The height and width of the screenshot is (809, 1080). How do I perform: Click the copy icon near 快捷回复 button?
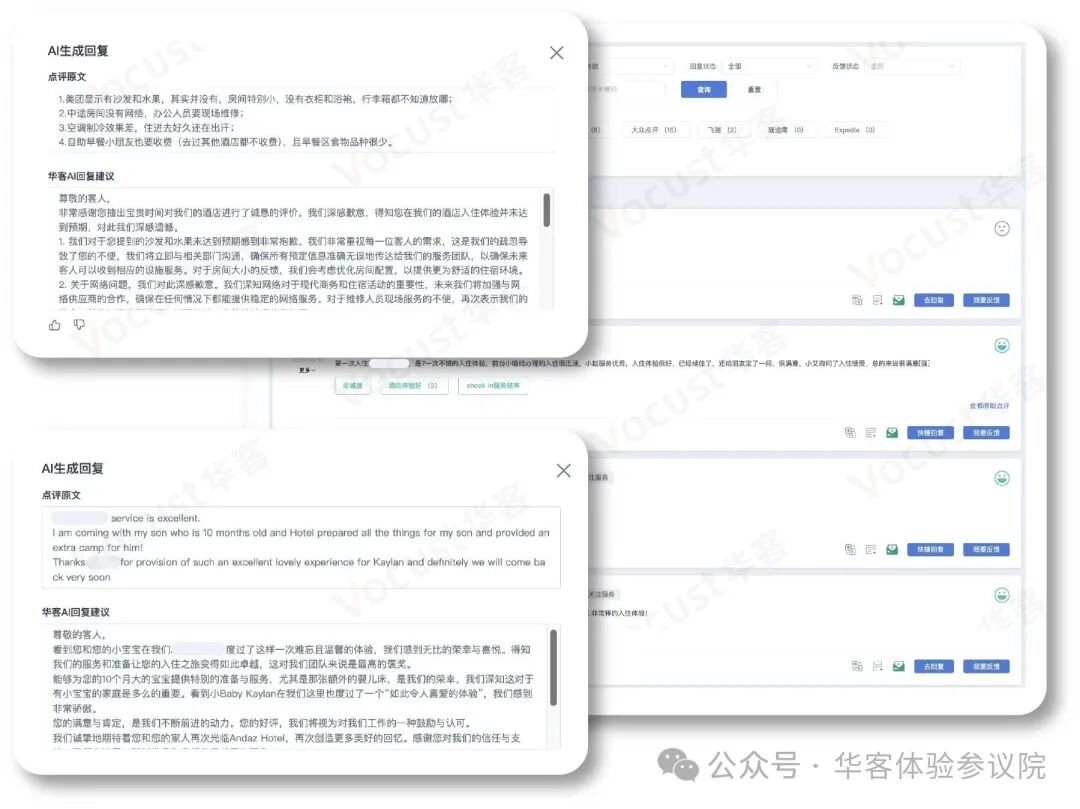pyautogui.click(x=851, y=433)
